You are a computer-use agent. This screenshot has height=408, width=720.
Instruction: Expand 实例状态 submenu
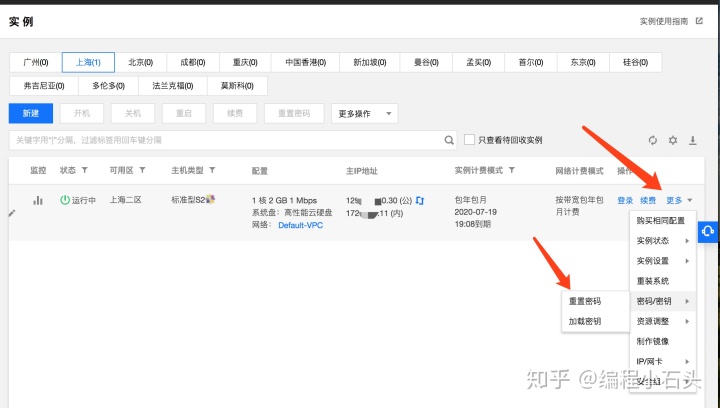pyautogui.click(x=663, y=240)
